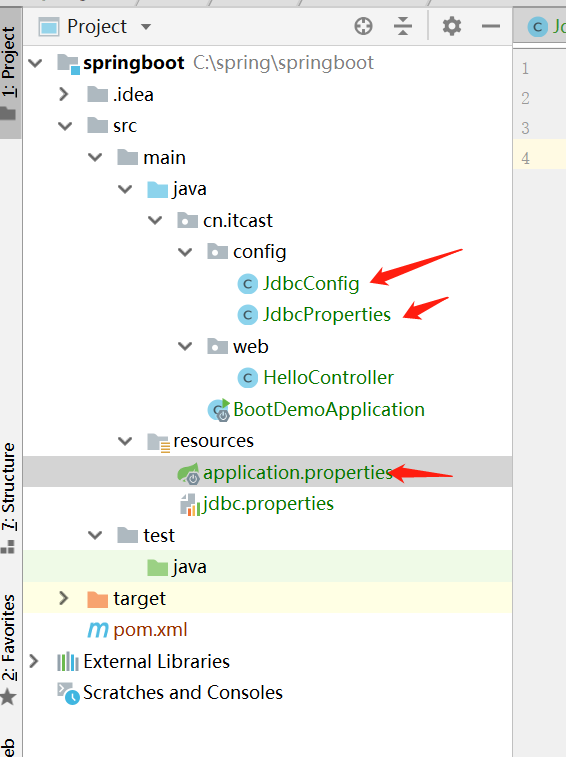Viewport: 566px width, 757px height.
Task: Click the pom.xml Maven icon
Action: click(x=98, y=630)
